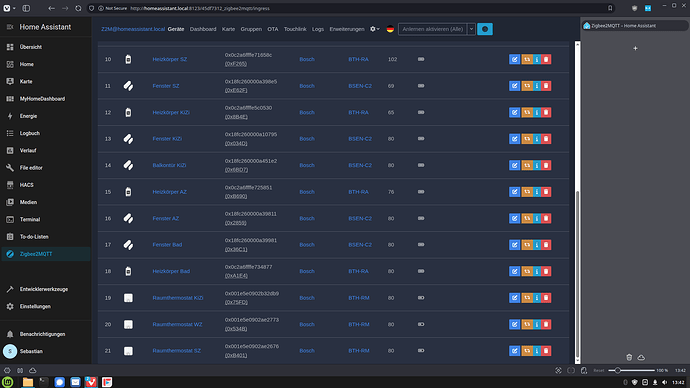Open Linux Mint start menu
The width and height of the screenshot is (690, 388).
click(7, 382)
